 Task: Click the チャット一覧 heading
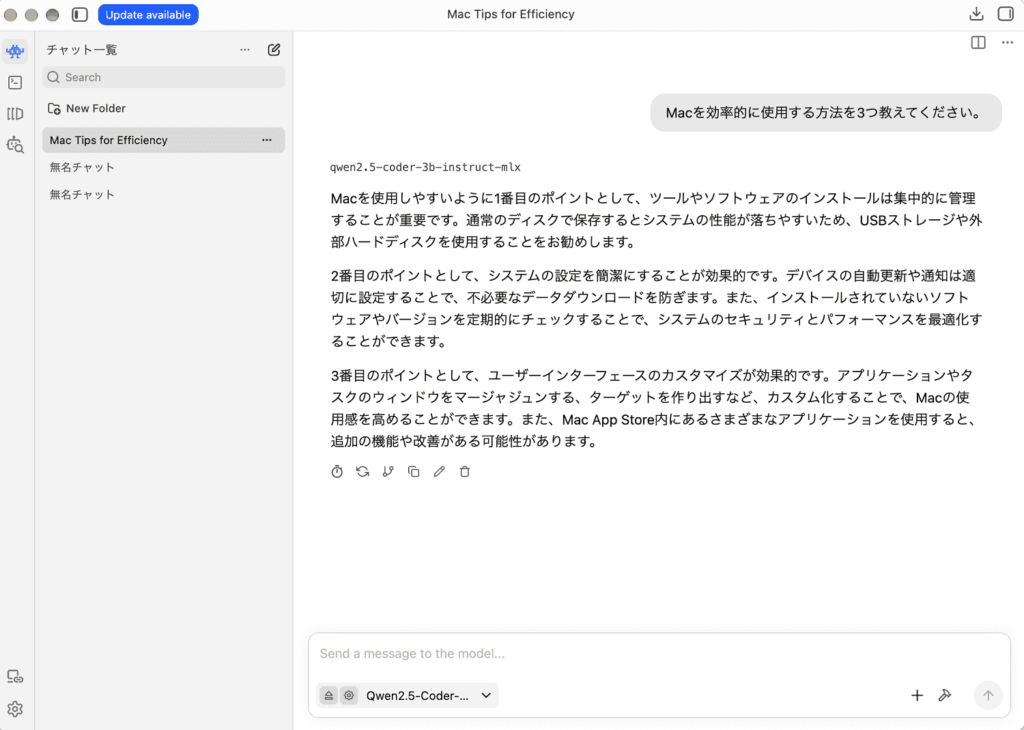(x=82, y=50)
